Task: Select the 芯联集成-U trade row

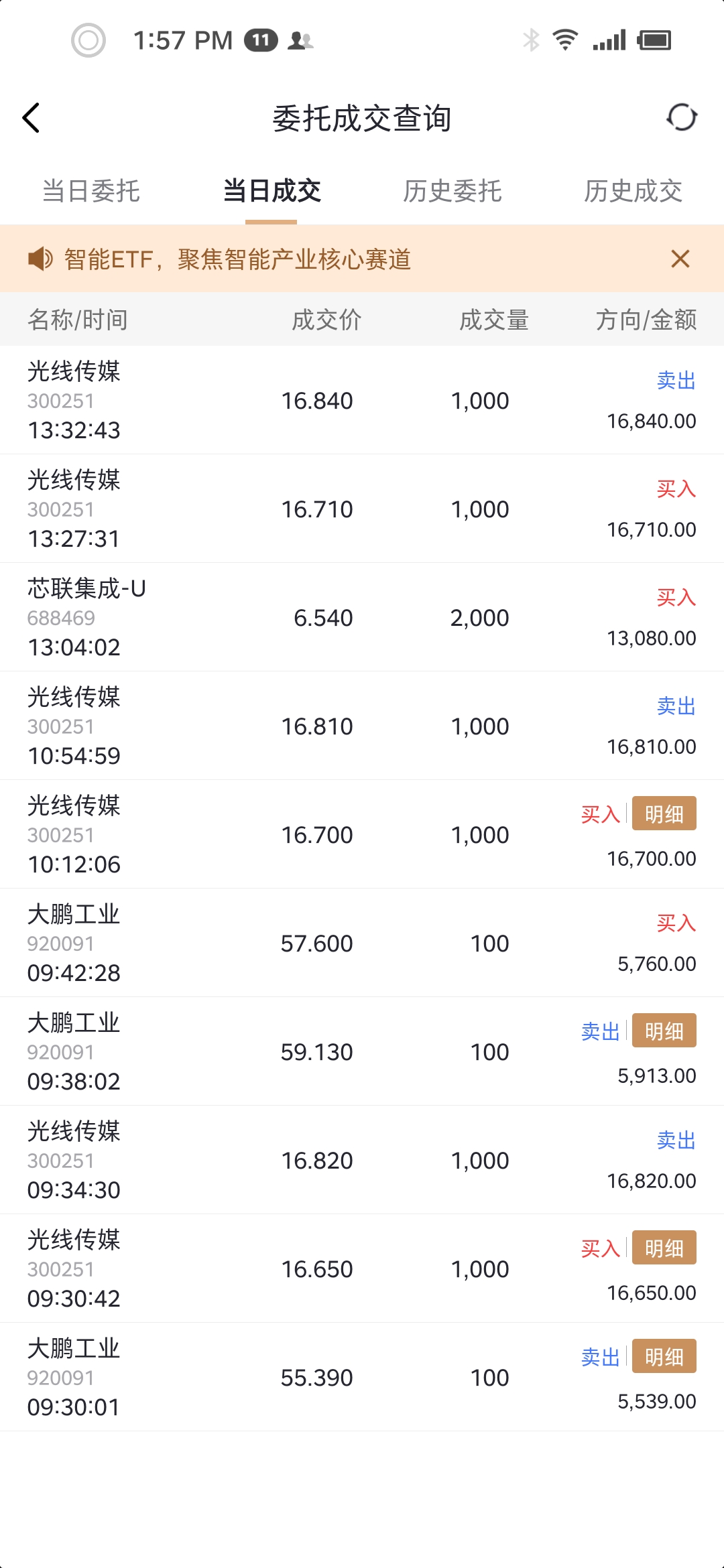Action: (x=362, y=617)
